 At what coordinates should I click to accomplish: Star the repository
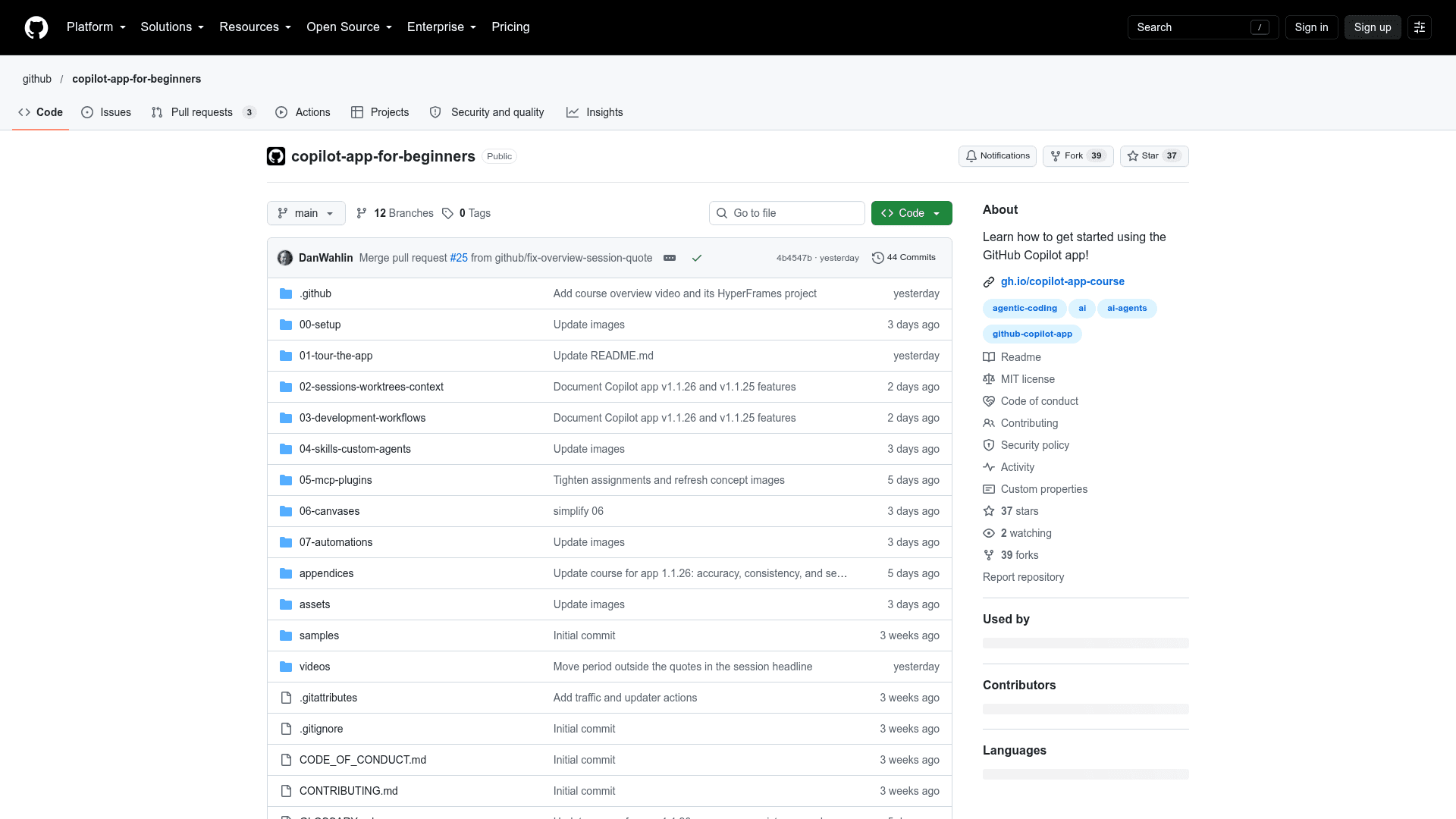pos(1154,156)
